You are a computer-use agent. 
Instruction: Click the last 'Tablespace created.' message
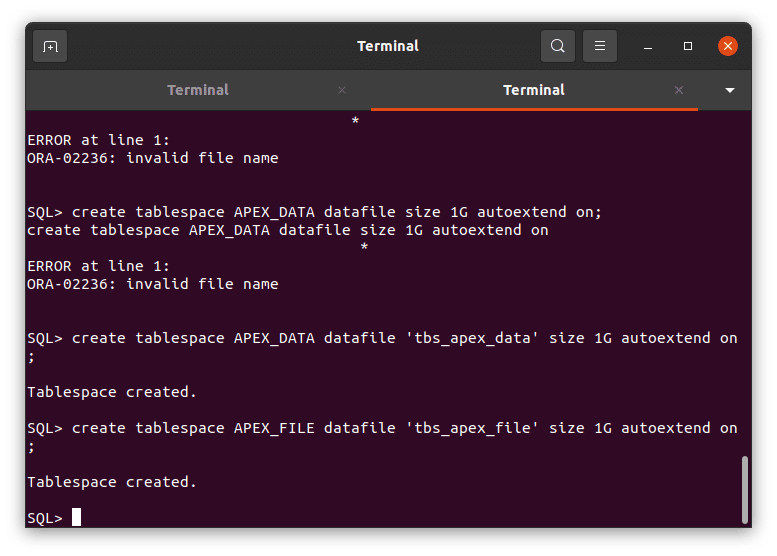click(x=112, y=482)
